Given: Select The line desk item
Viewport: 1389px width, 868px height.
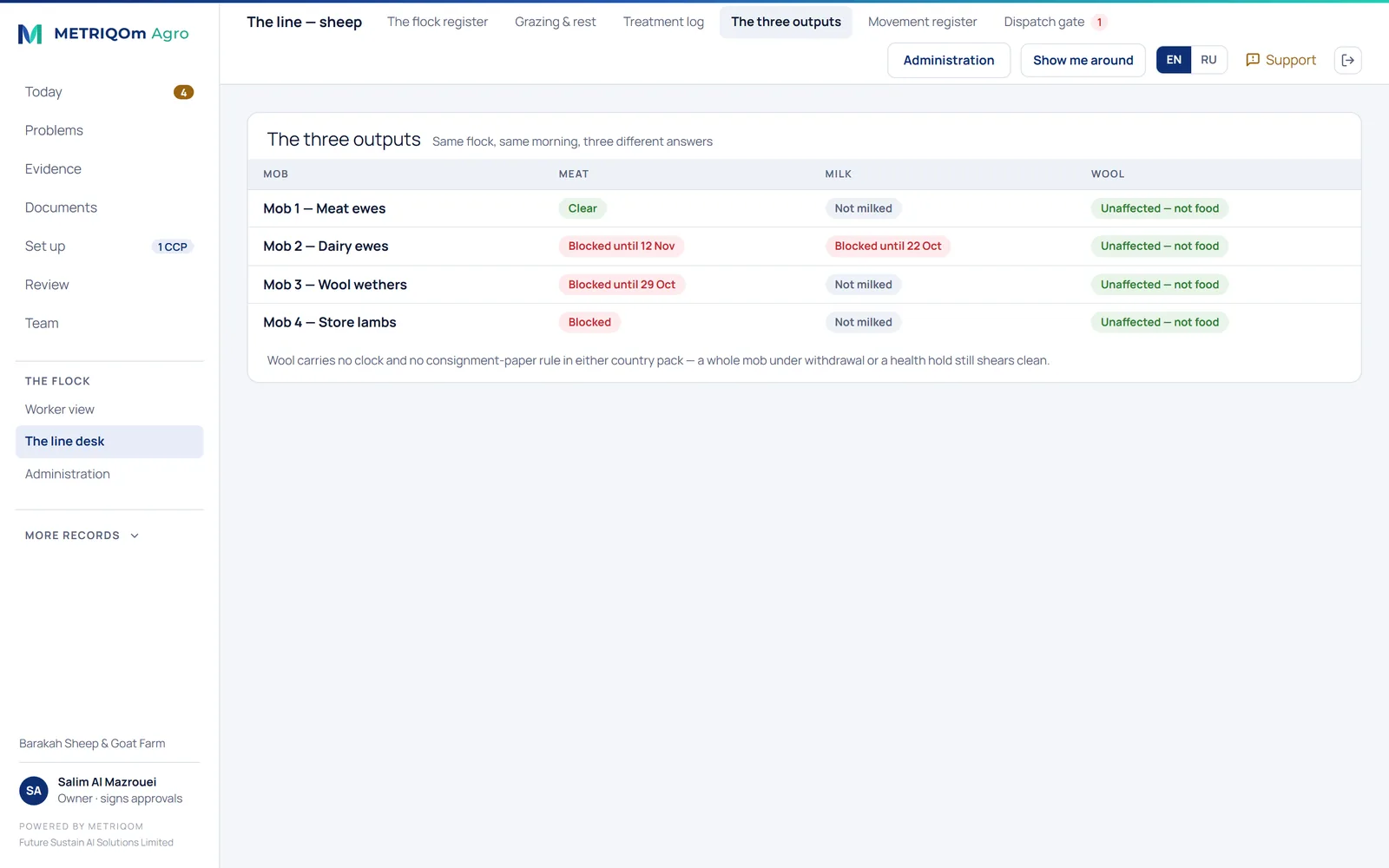Looking at the screenshot, I should click(x=109, y=442).
